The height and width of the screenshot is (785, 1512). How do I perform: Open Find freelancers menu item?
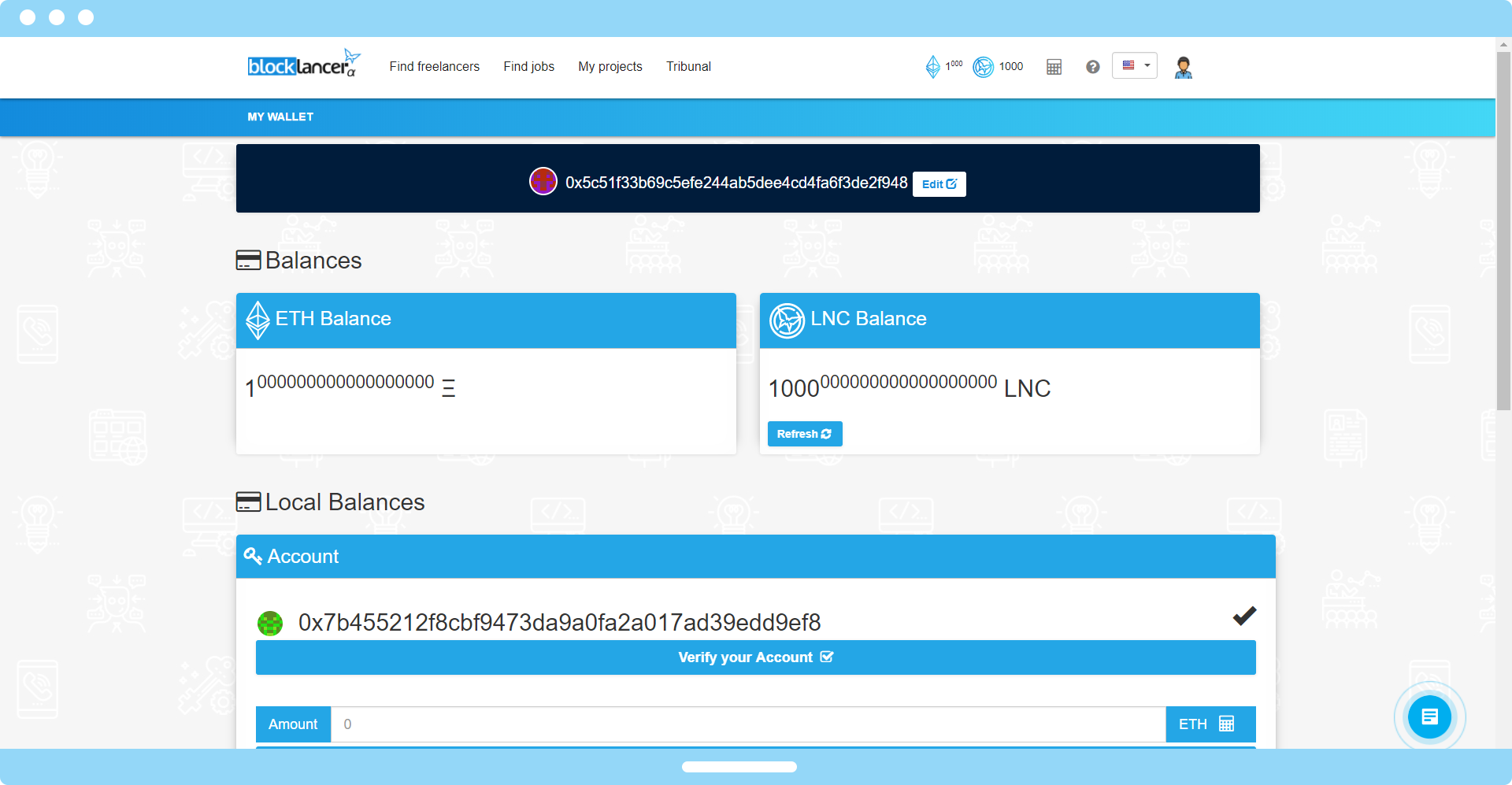[x=434, y=66]
